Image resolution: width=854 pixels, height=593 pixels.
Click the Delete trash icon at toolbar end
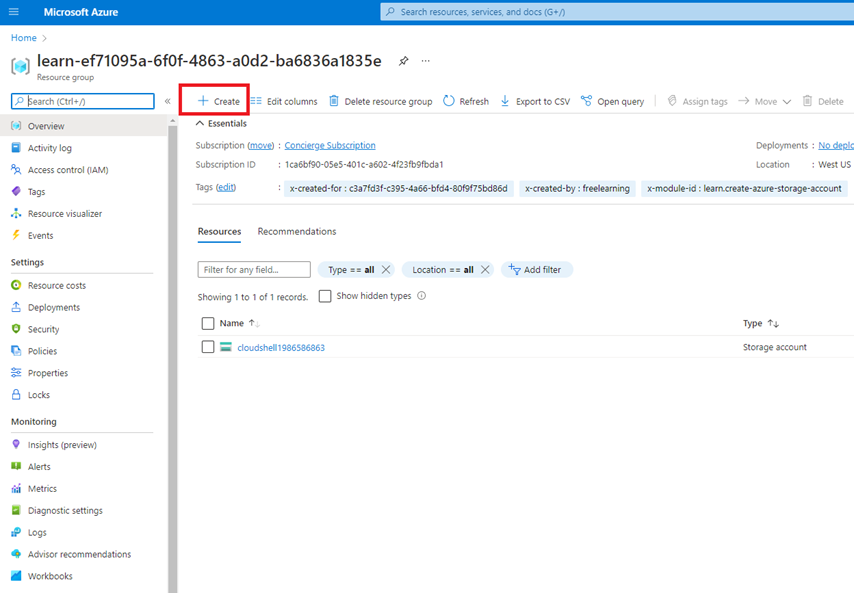click(808, 101)
